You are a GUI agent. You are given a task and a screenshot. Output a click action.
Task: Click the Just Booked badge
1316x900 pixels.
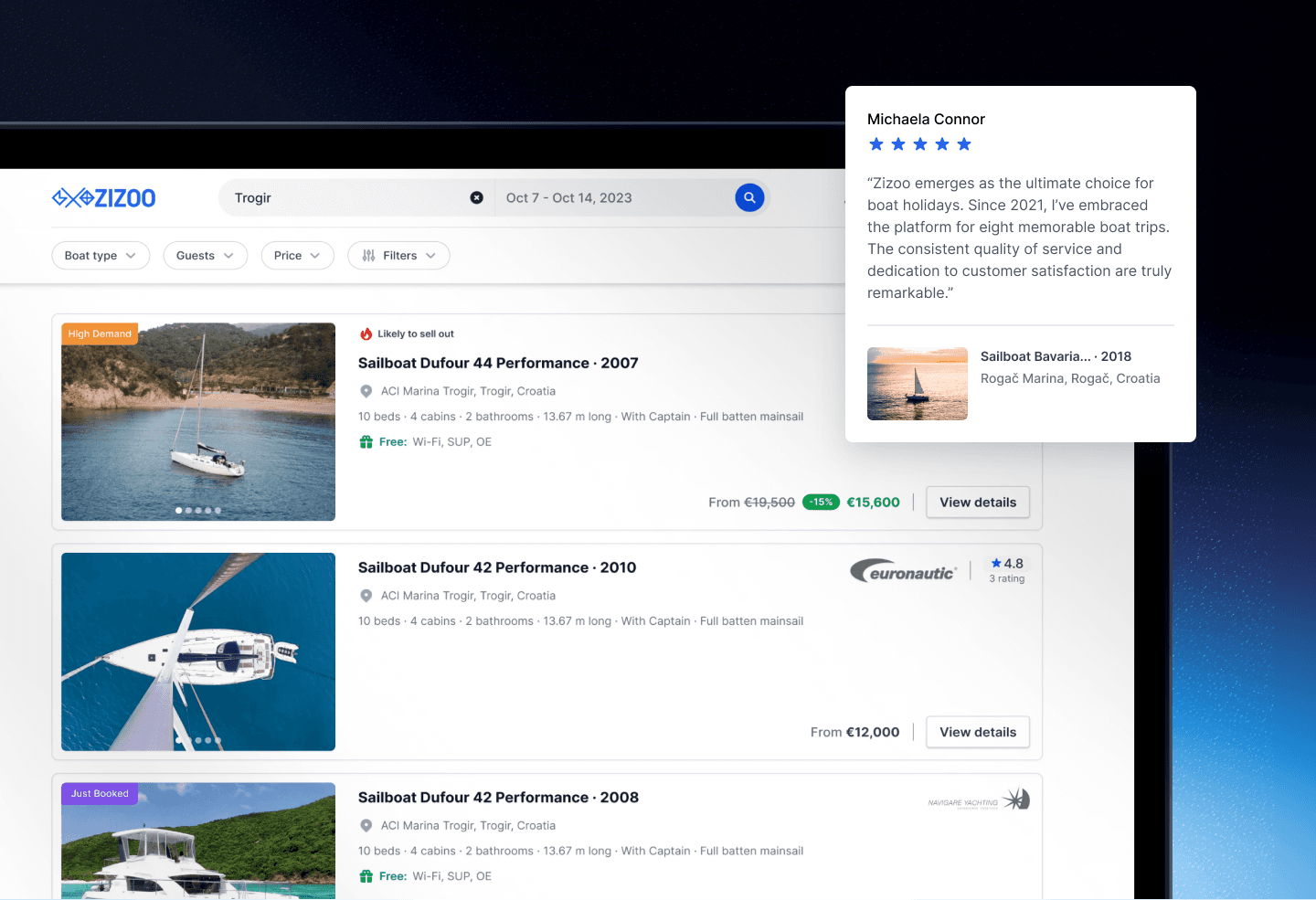[100, 793]
